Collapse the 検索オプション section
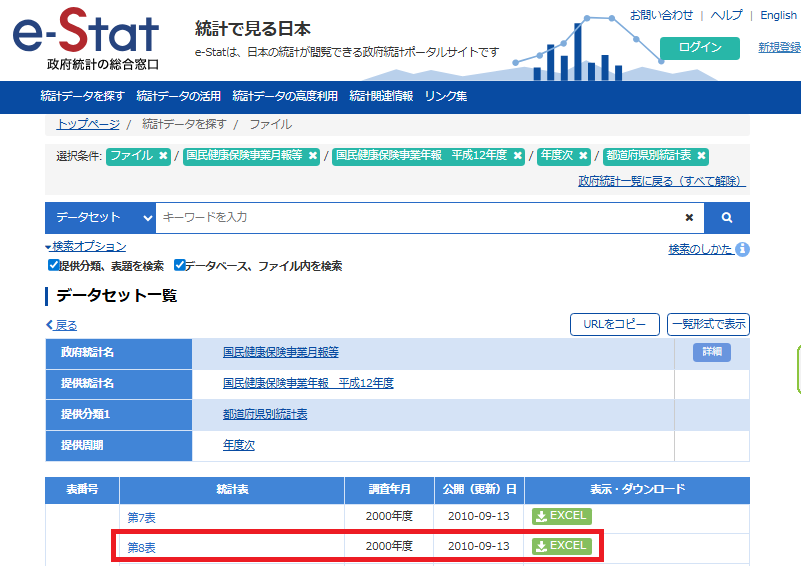This screenshot has height=566, width=801. 86,246
